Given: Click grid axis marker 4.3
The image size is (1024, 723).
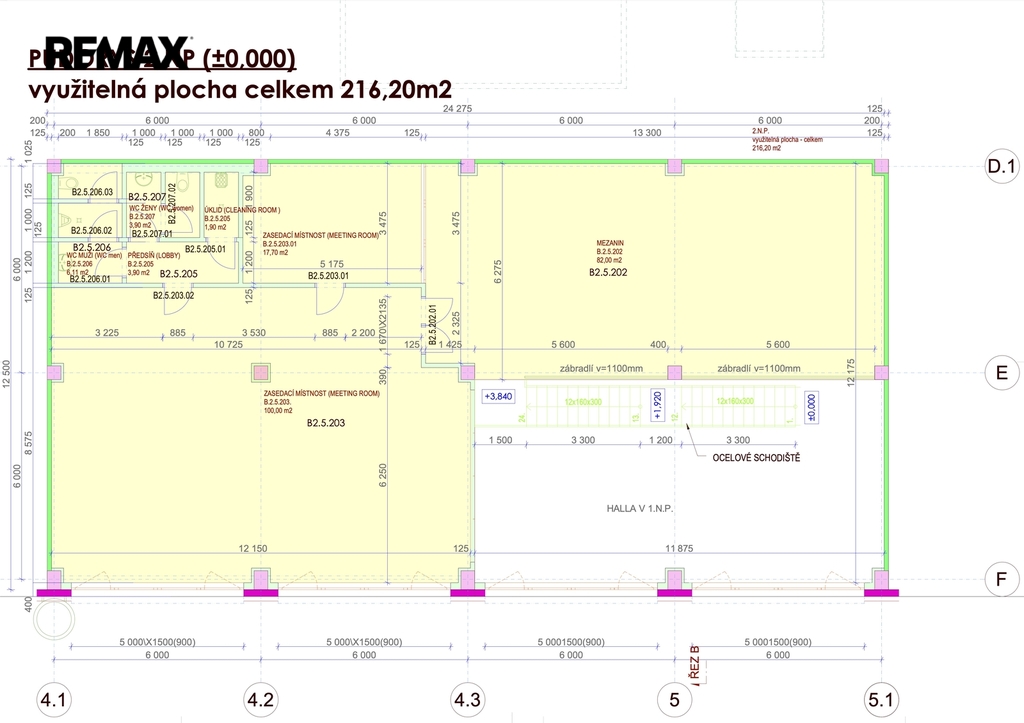Looking at the screenshot, I should pyautogui.click(x=467, y=700).
